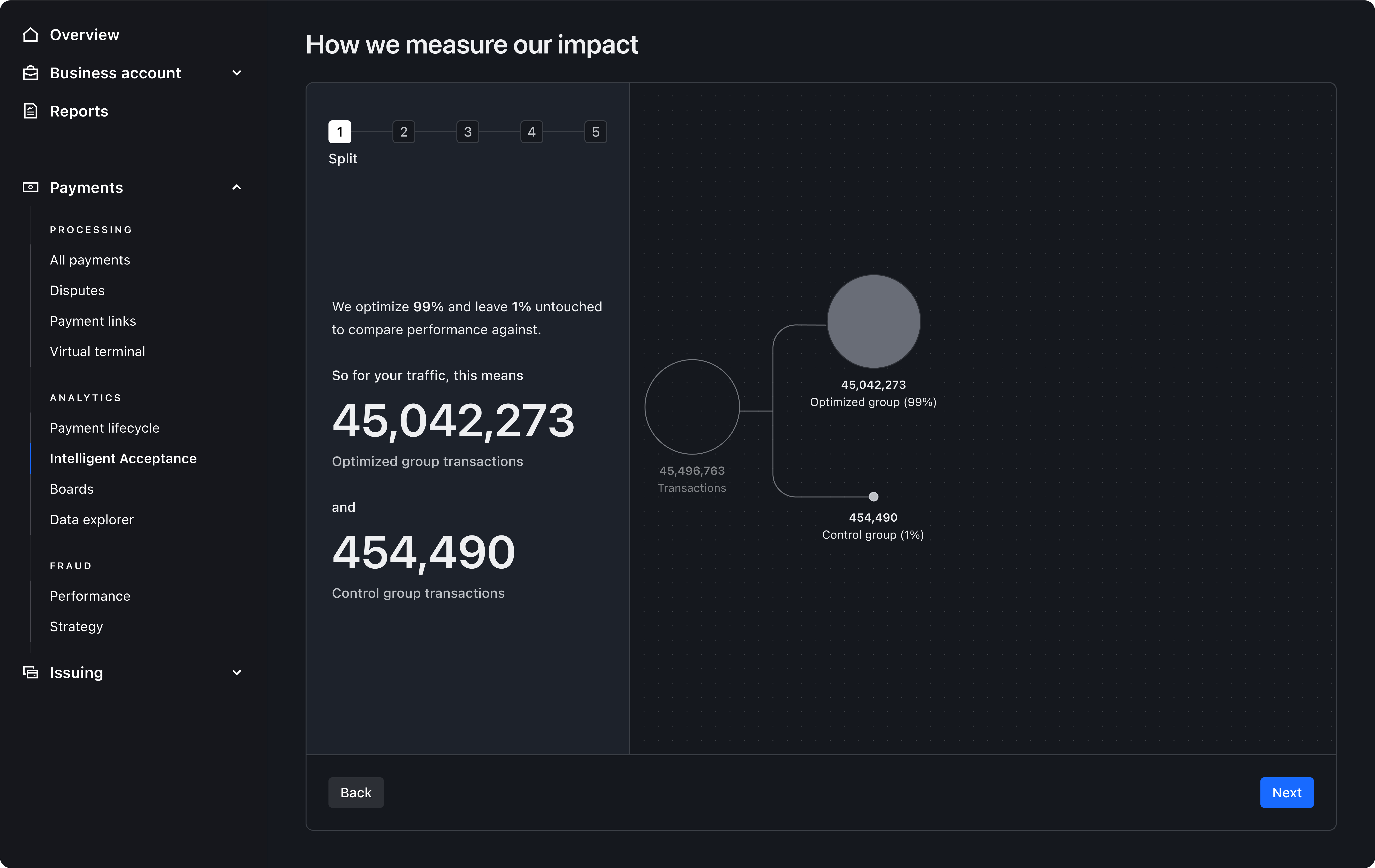Select step 1 Split
1375x868 pixels.
coord(340,132)
